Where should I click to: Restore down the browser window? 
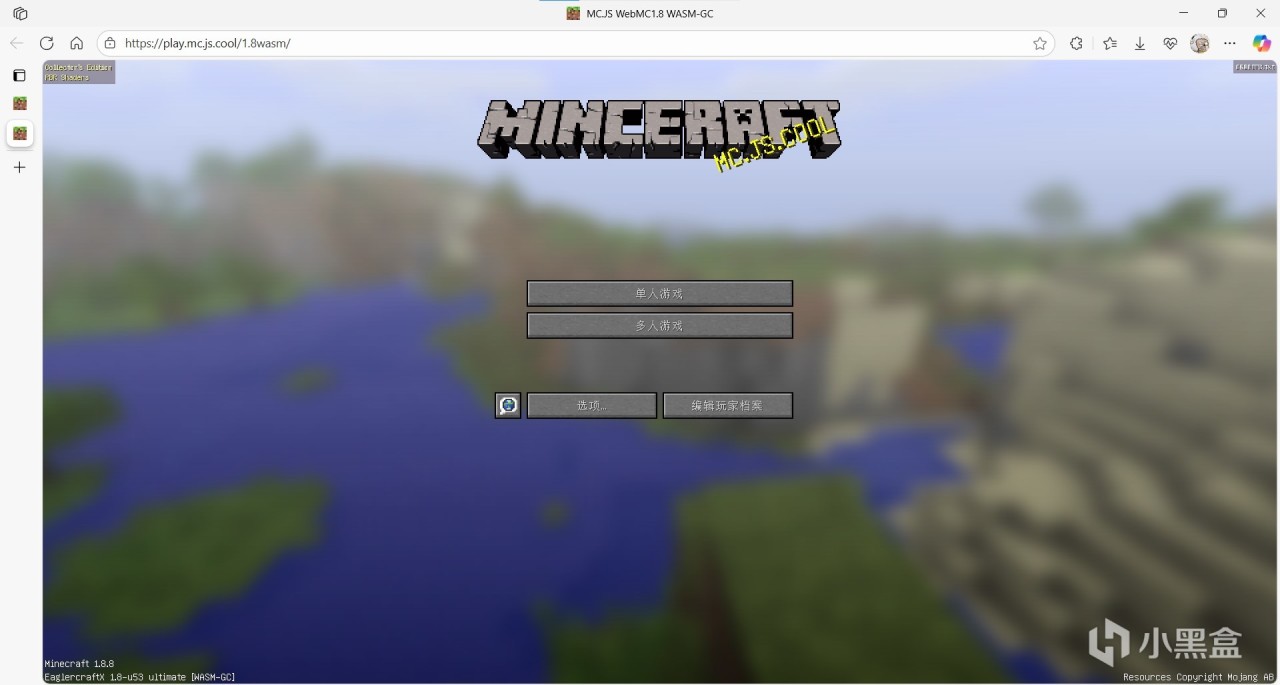click(x=1222, y=13)
